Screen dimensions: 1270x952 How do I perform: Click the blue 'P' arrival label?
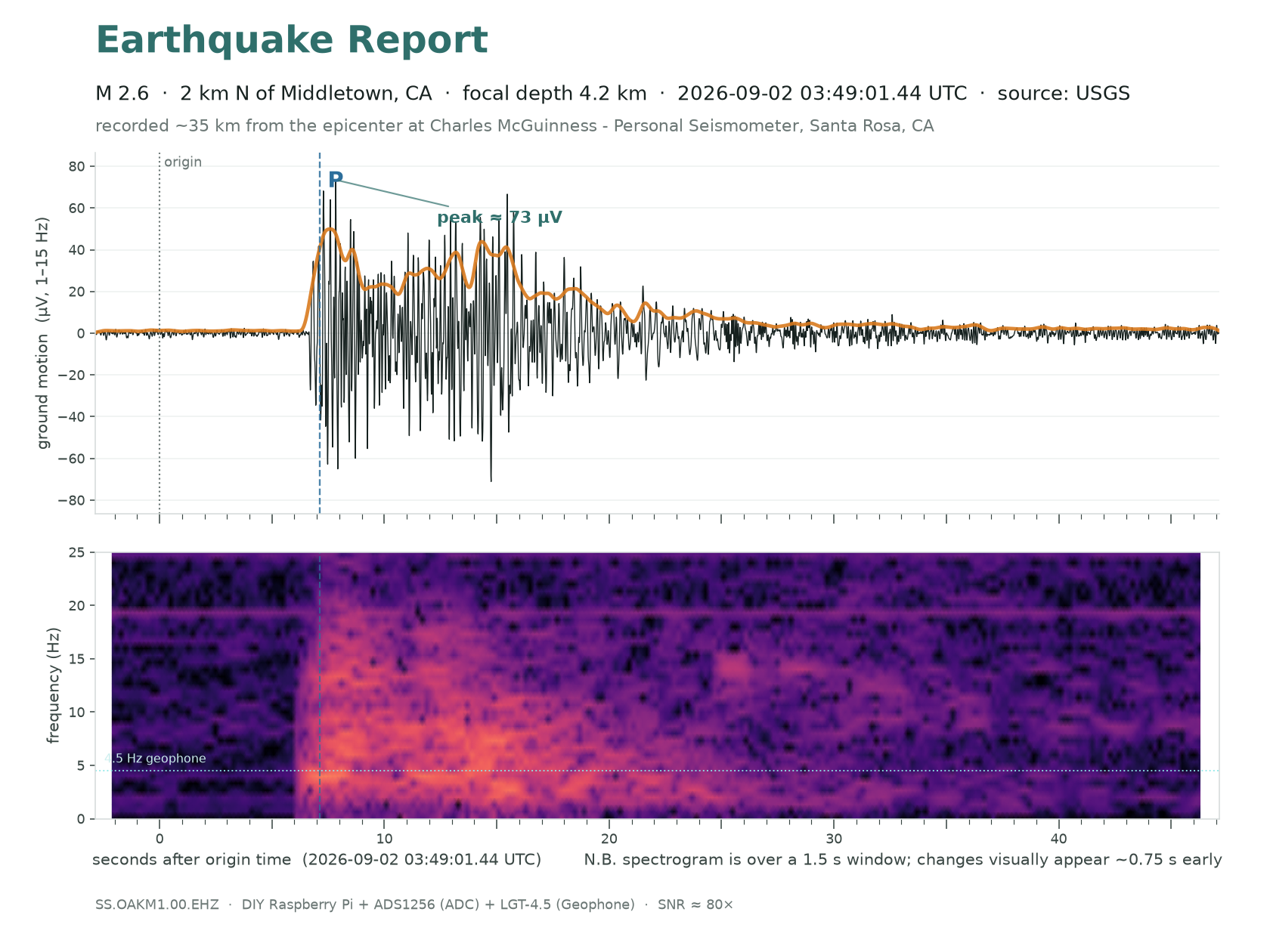click(335, 180)
